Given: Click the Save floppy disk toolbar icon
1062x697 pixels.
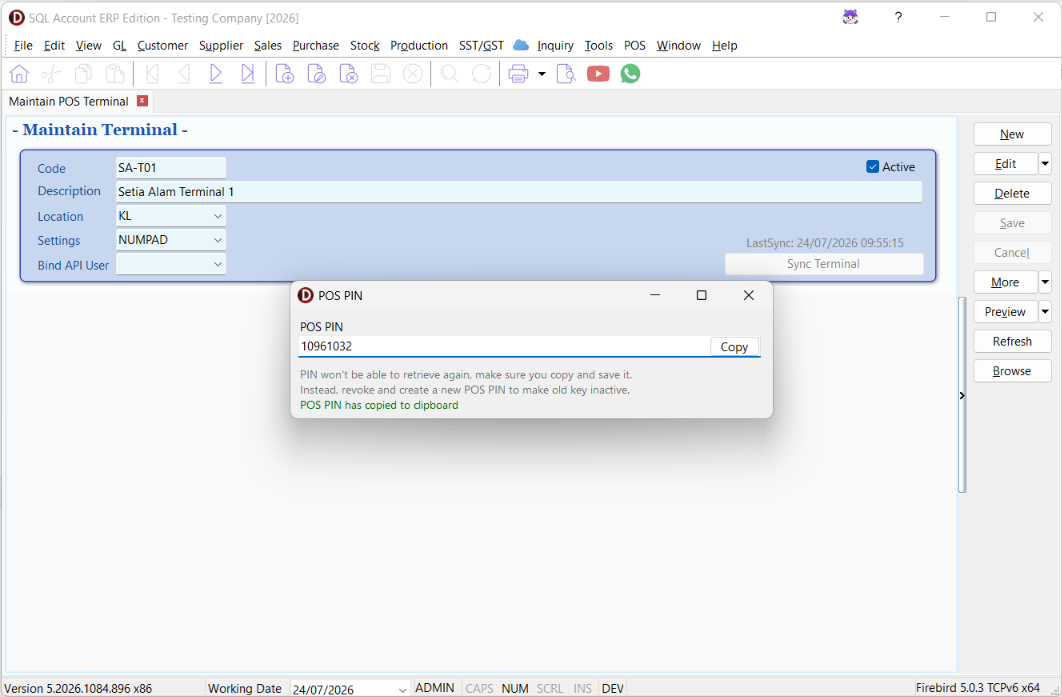Looking at the screenshot, I should 380,74.
